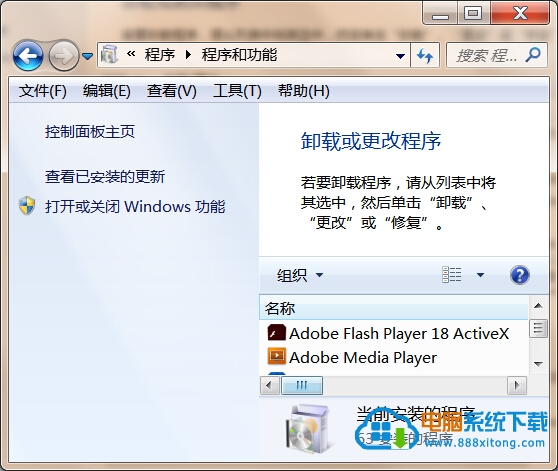This screenshot has height=471, width=558.
Task: Click the Adobe Media Player icon
Action: pos(277,357)
